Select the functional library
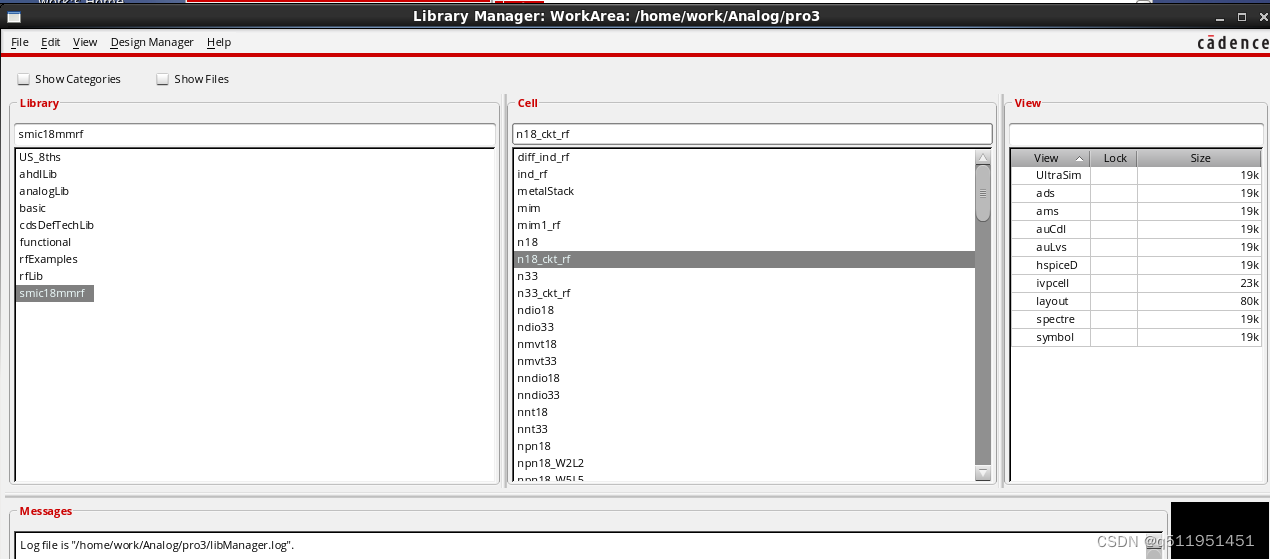This screenshot has width=1270, height=559. (x=45, y=242)
